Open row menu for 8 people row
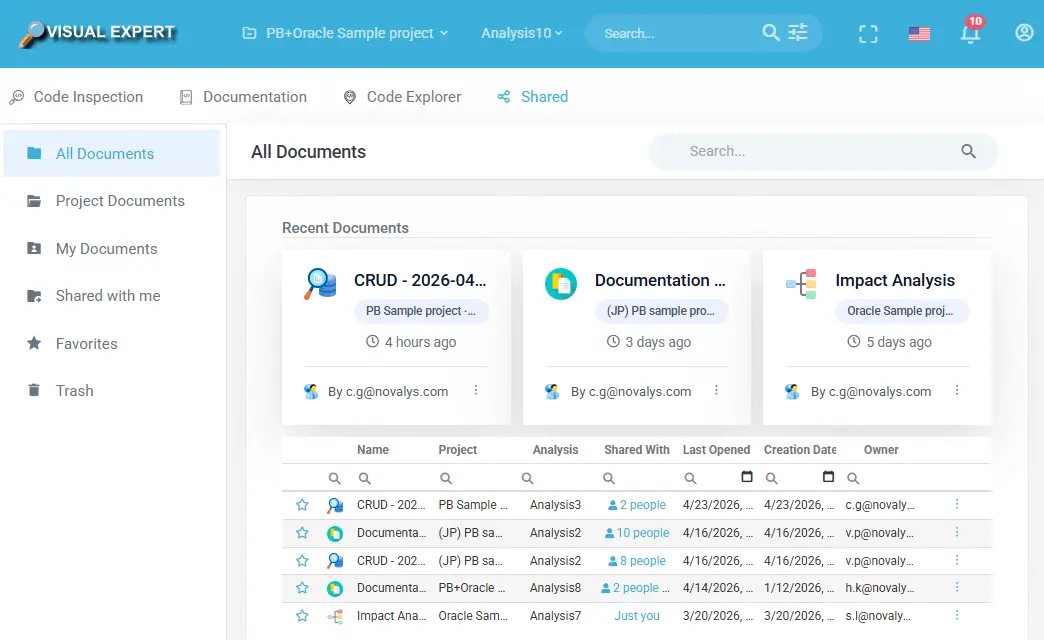Screen dimensions: 1044x640 coord(957,560)
